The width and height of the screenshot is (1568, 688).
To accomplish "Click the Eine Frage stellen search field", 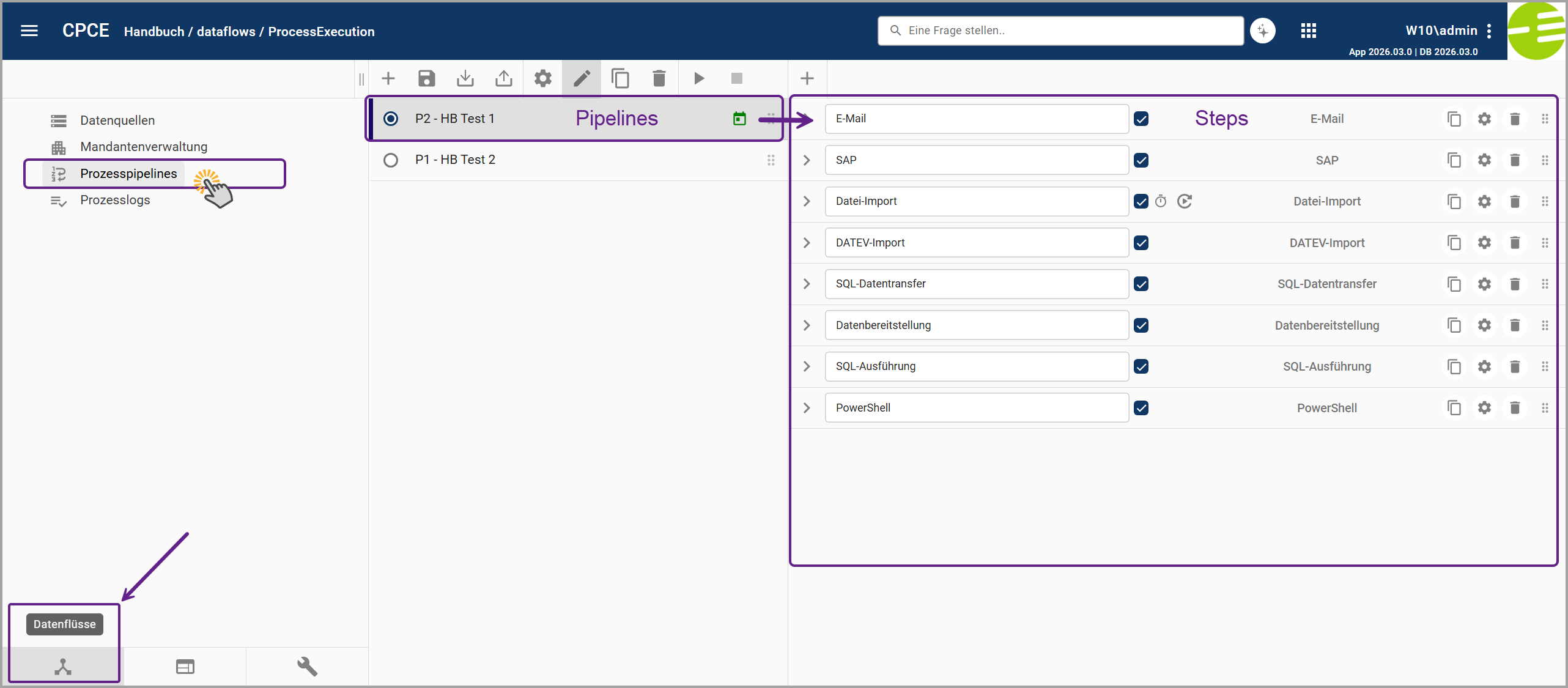I will pyautogui.click(x=1060, y=31).
